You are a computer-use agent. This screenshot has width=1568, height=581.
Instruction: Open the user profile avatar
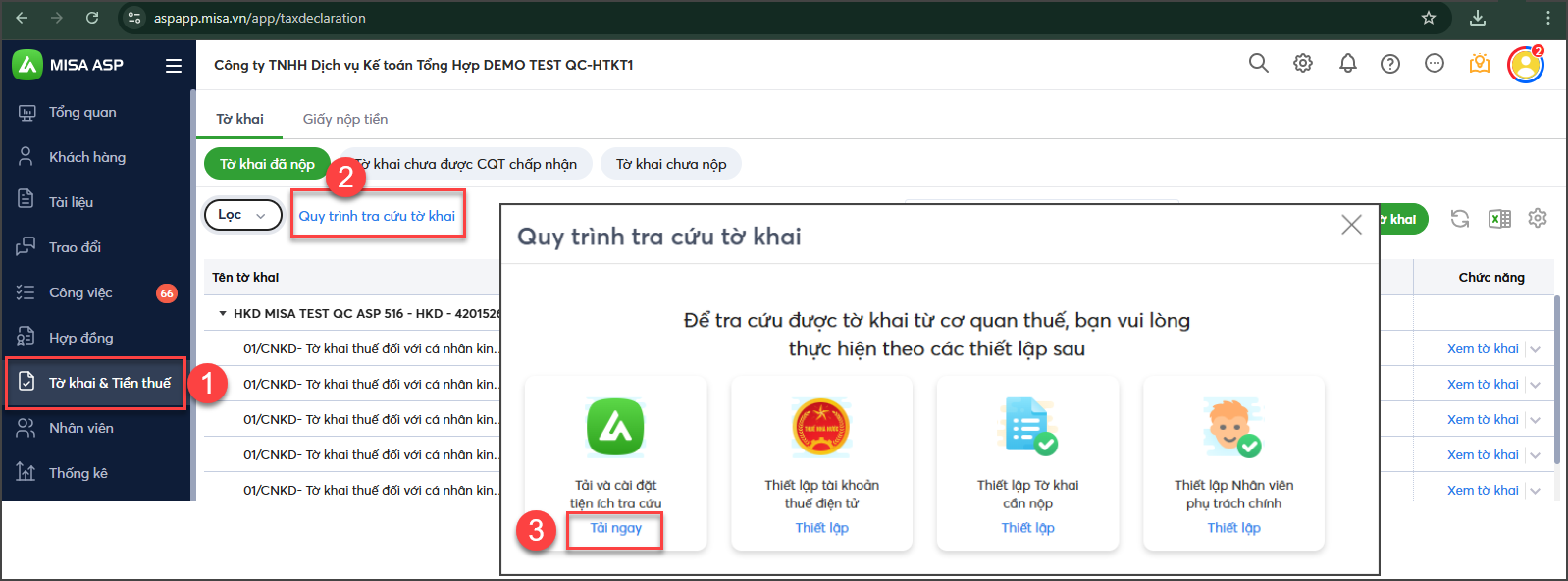click(1525, 65)
